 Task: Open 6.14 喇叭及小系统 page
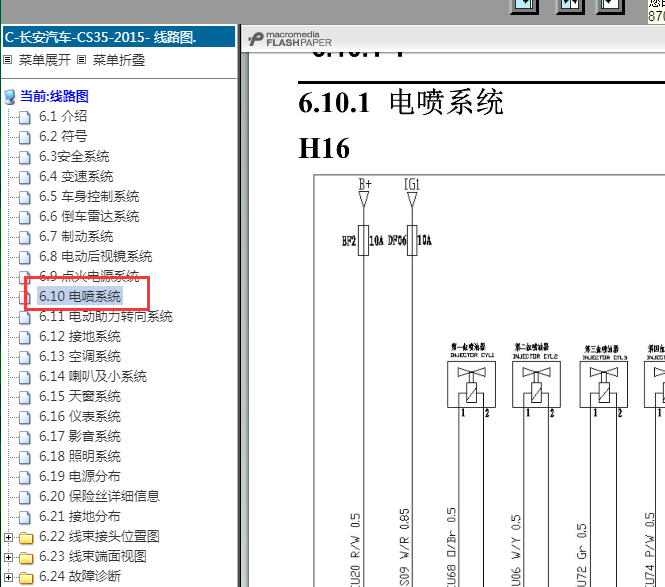point(92,376)
